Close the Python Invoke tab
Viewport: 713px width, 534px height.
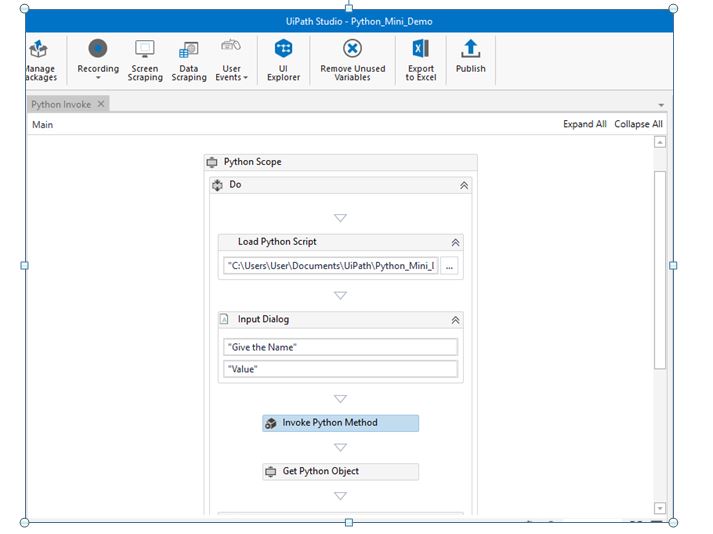pos(101,104)
